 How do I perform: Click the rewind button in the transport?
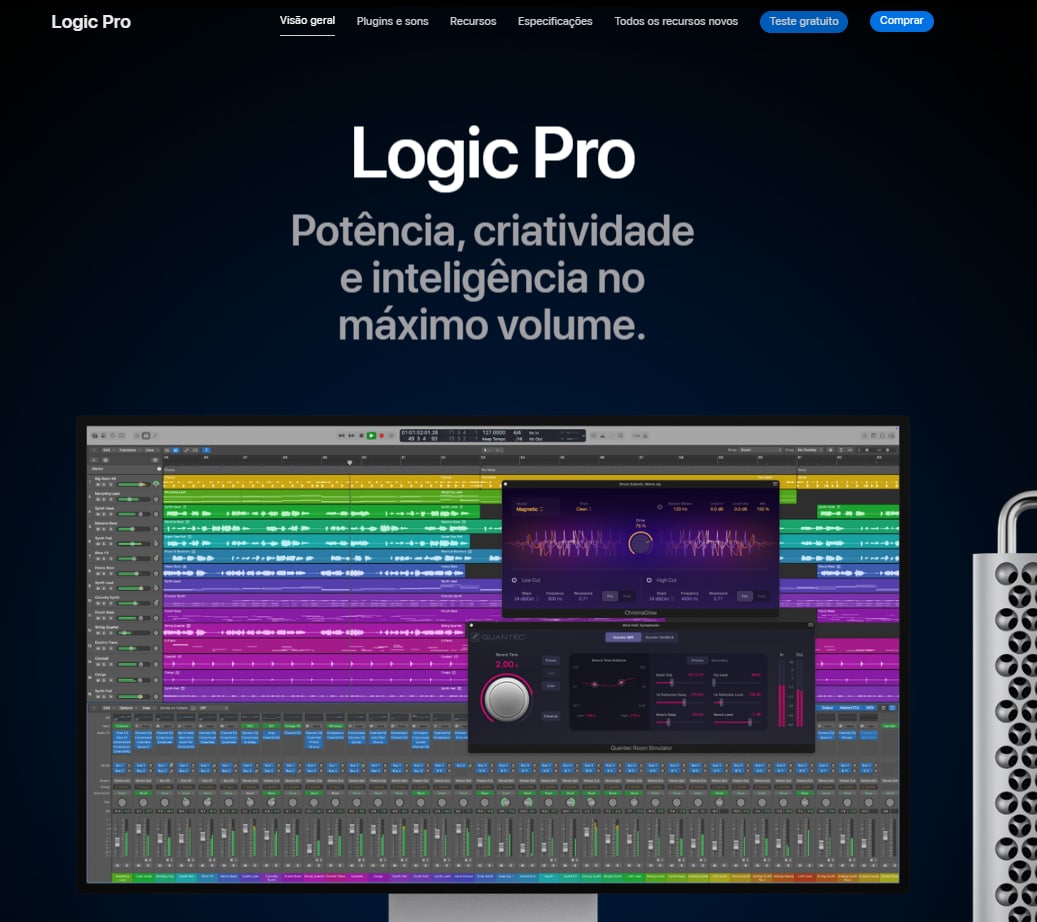point(341,436)
